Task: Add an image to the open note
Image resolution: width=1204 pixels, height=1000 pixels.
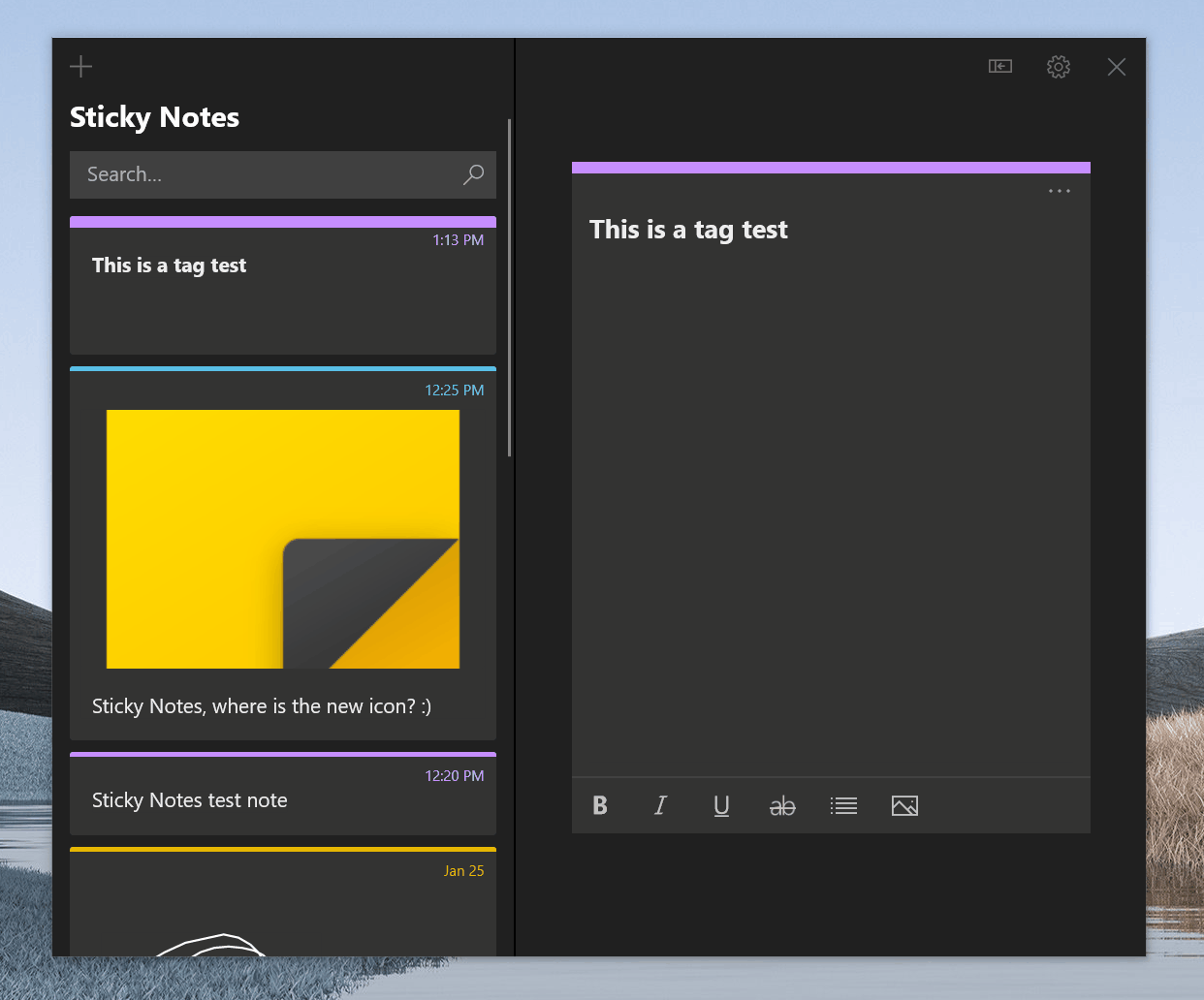Action: click(x=904, y=805)
